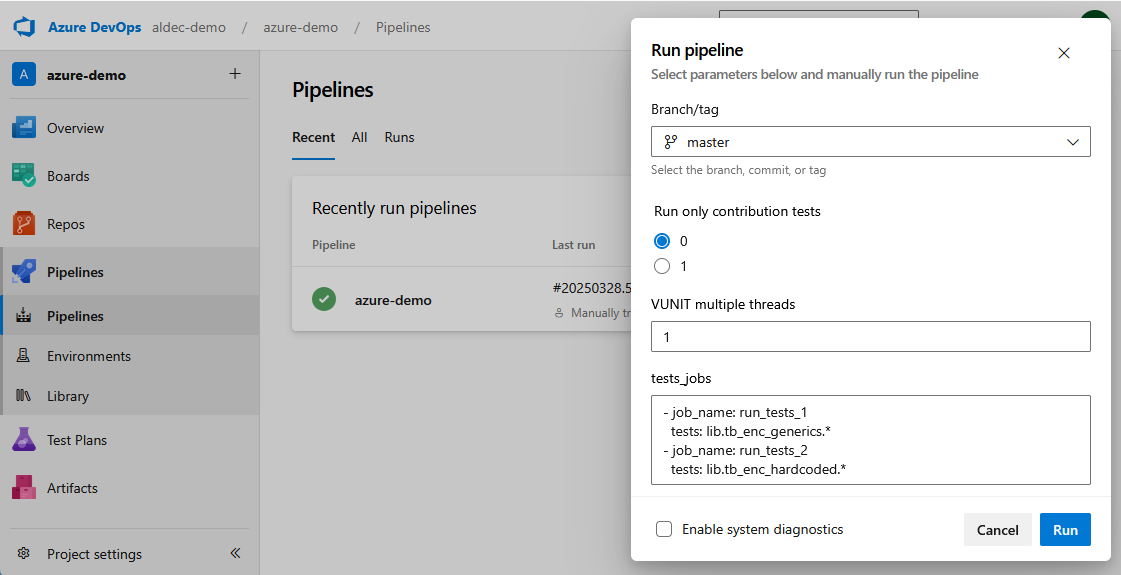Click the 'Run only contribution tests' label
The height and width of the screenshot is (575, 1121).
[737, 211]
